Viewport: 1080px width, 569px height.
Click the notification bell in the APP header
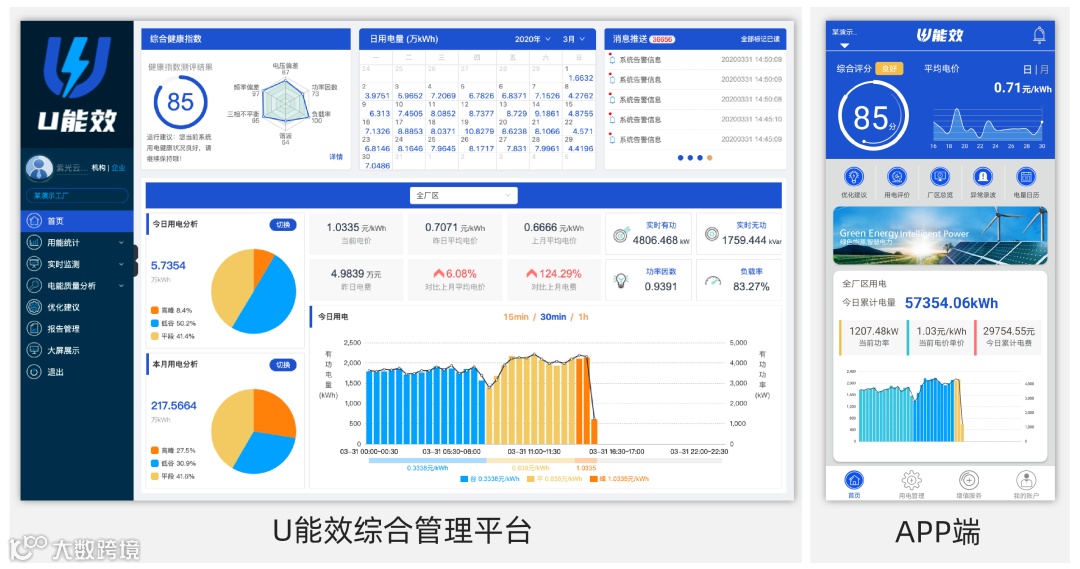(x=1039, y=35)
